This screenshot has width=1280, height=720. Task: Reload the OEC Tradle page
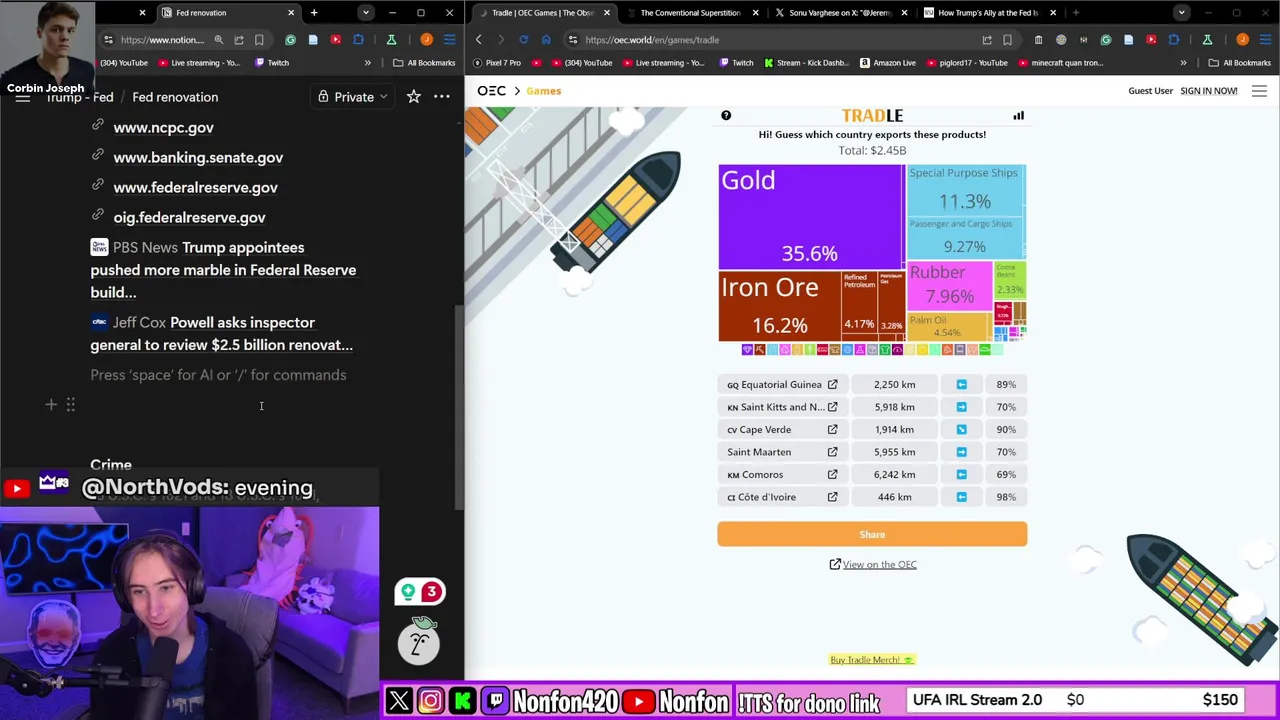pos(523,40)
